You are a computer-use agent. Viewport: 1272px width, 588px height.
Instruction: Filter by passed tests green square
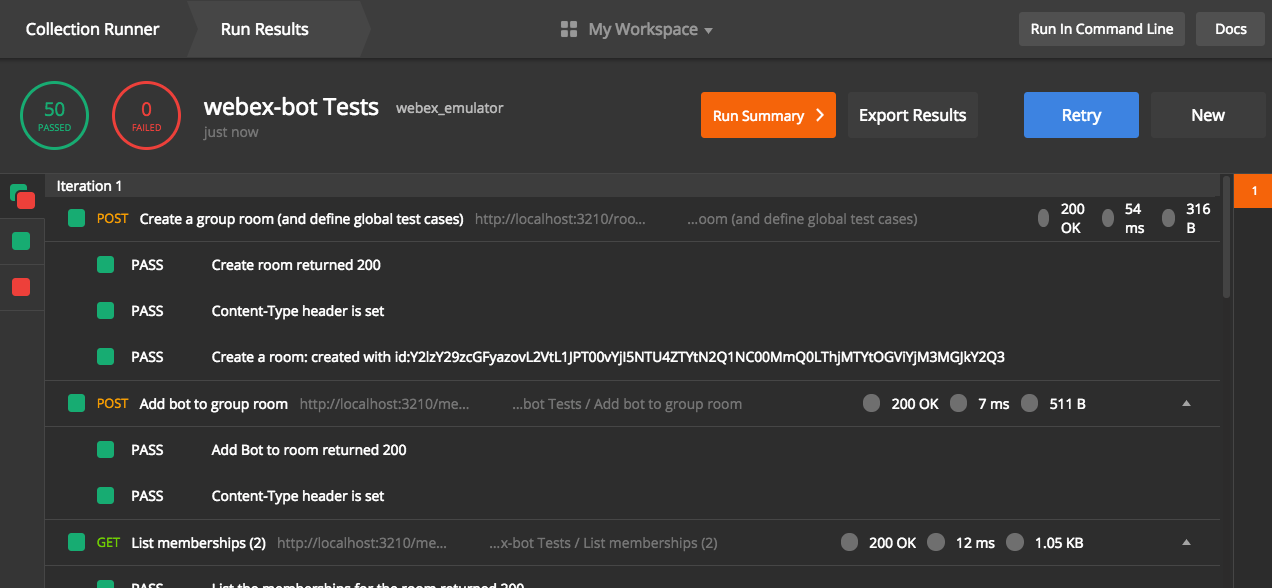coord(21,241)
